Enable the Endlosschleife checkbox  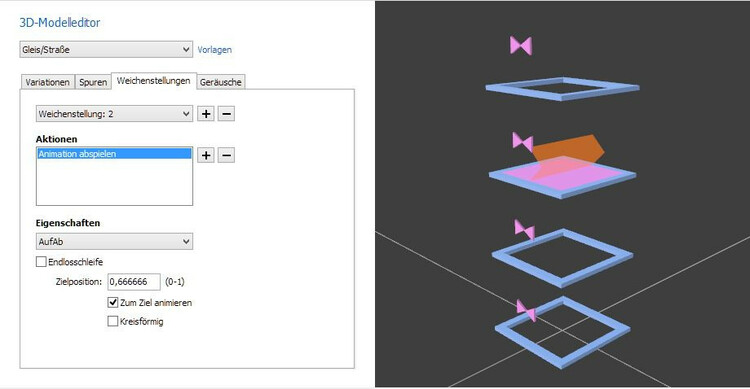coord(41,262)
